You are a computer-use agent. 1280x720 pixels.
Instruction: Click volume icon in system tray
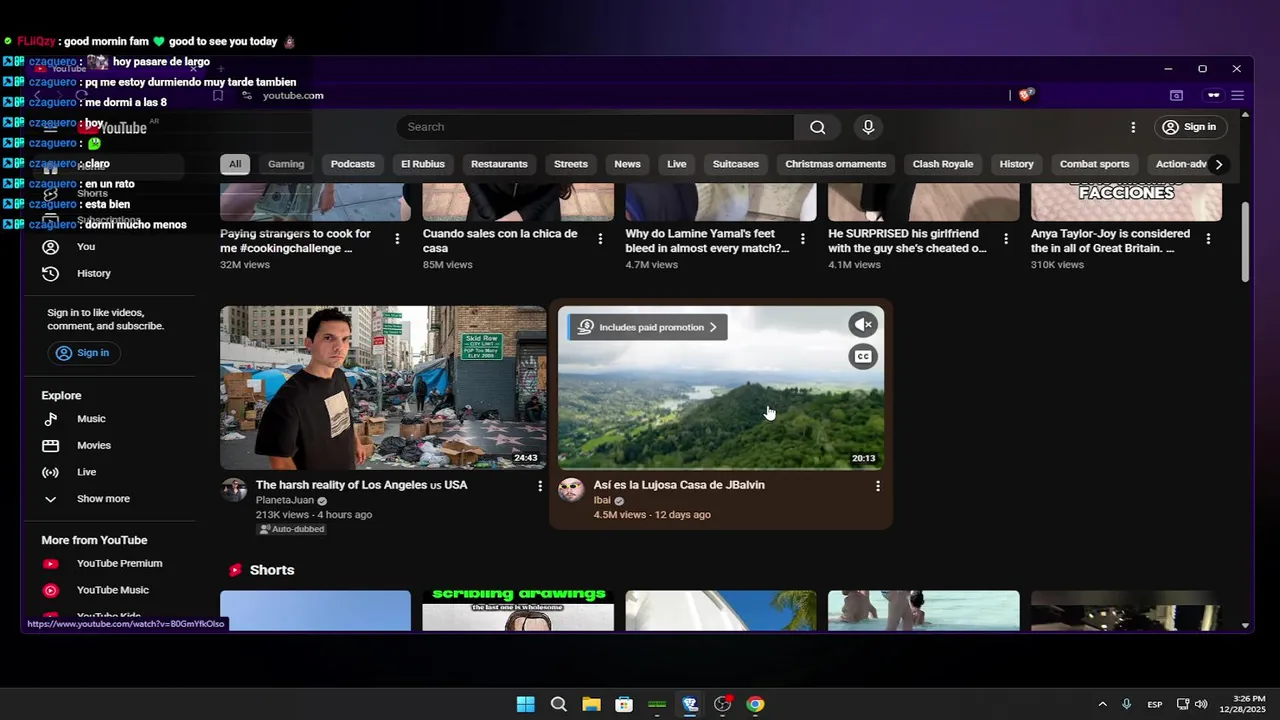click(1200, 704)
